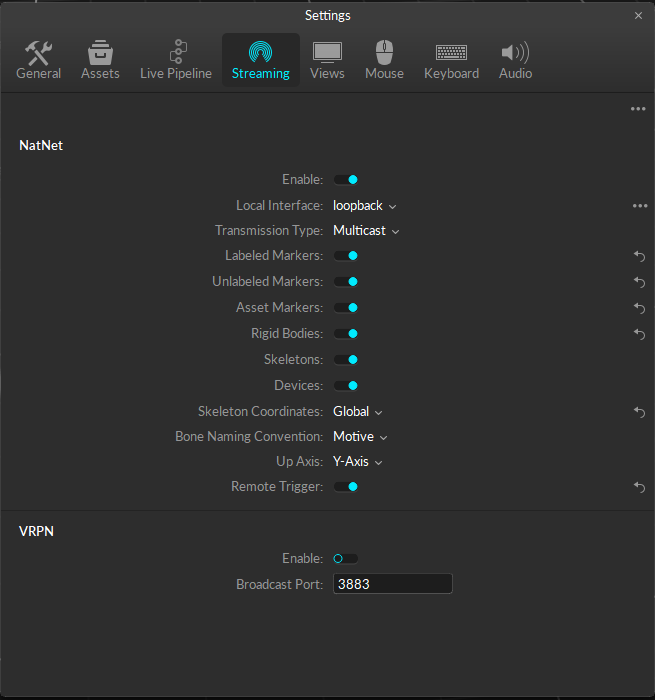Open the Audio settings tab
The image size is (655, 700).
coord(515,60)
